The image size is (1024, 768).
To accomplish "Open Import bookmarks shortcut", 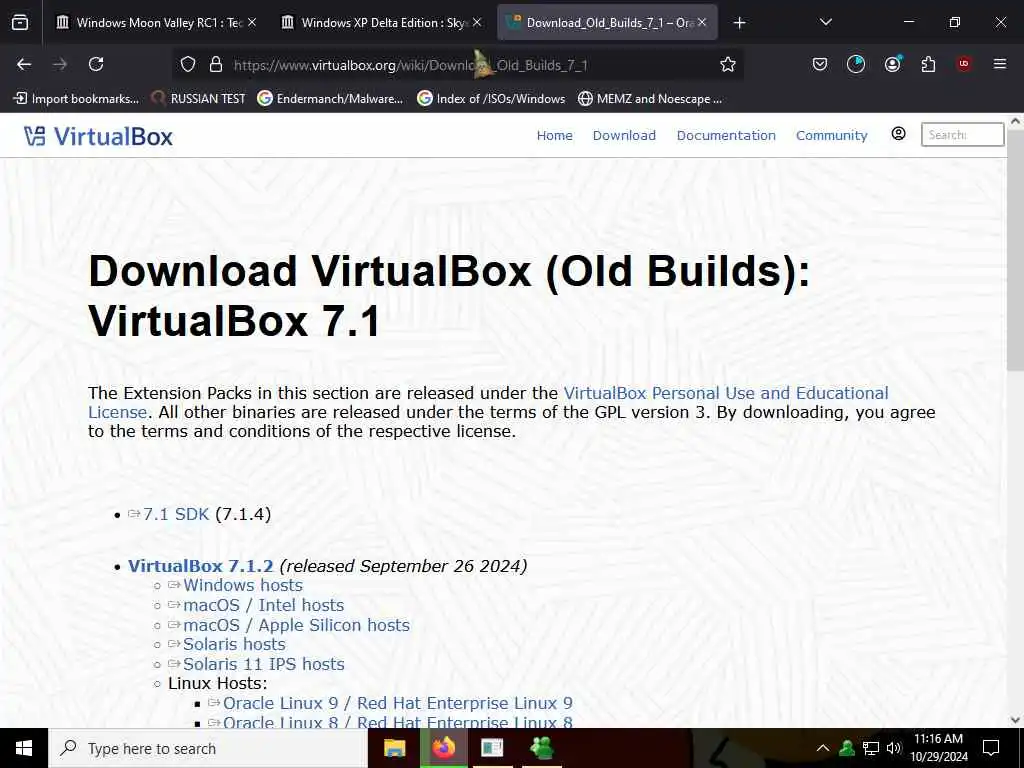I will pyautogui.click(x=76, y=99).
